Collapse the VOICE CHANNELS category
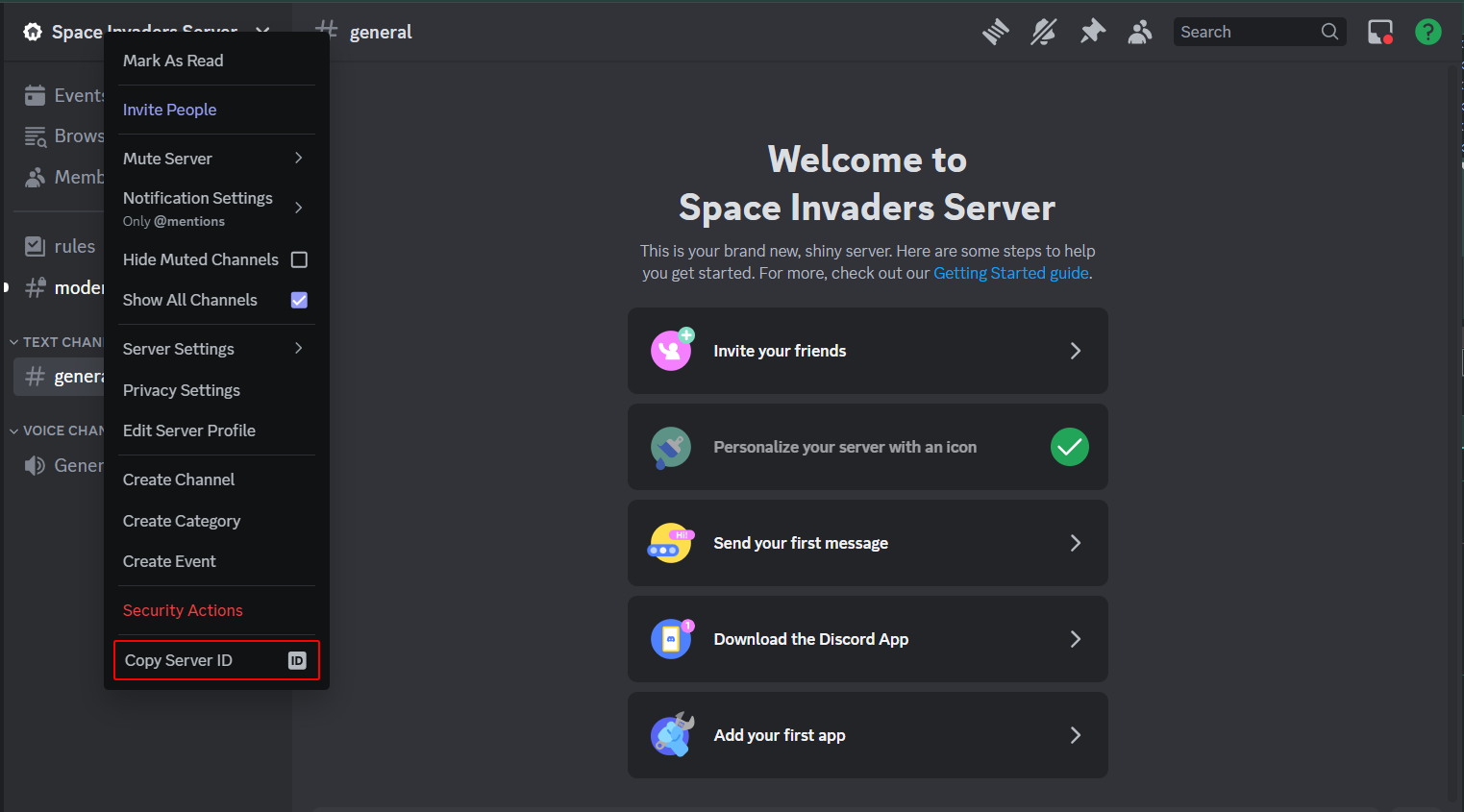Screen dimensions: 1464x812 click(x=57, y=431)
